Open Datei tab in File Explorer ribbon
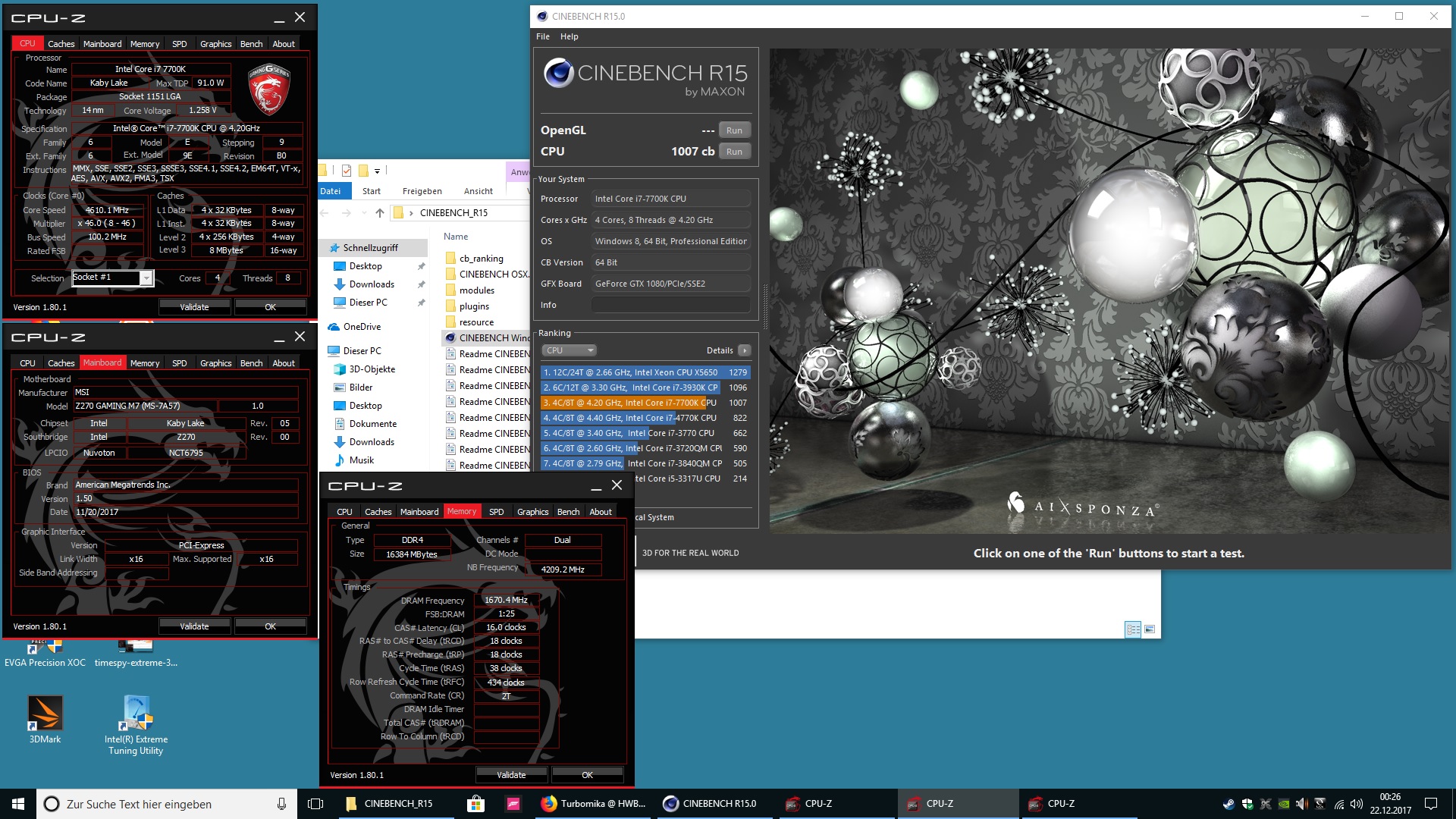Image resolution: width=1456 pixels, height=819 pixels. (x=331, y=191)
